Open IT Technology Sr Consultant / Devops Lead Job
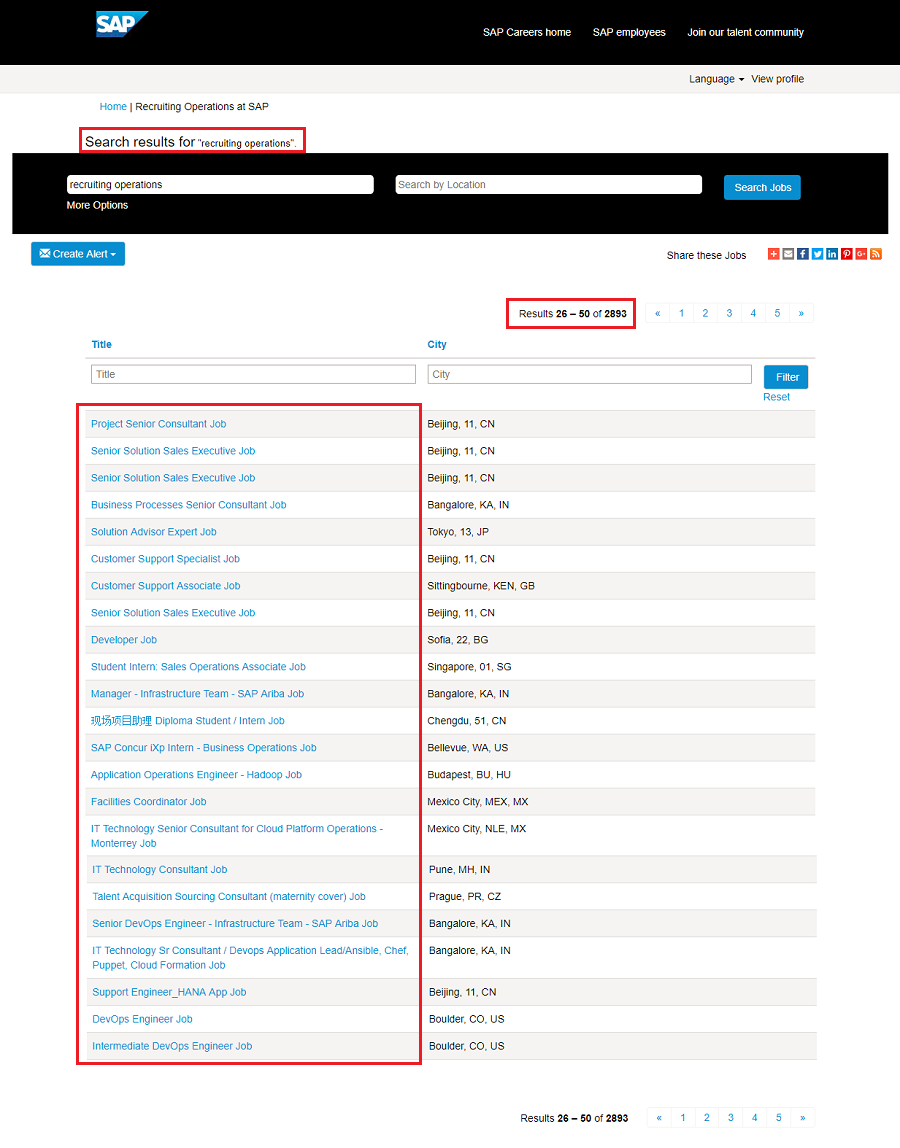900x1148 pixels. pyautogui.click(x=250, y=958)
